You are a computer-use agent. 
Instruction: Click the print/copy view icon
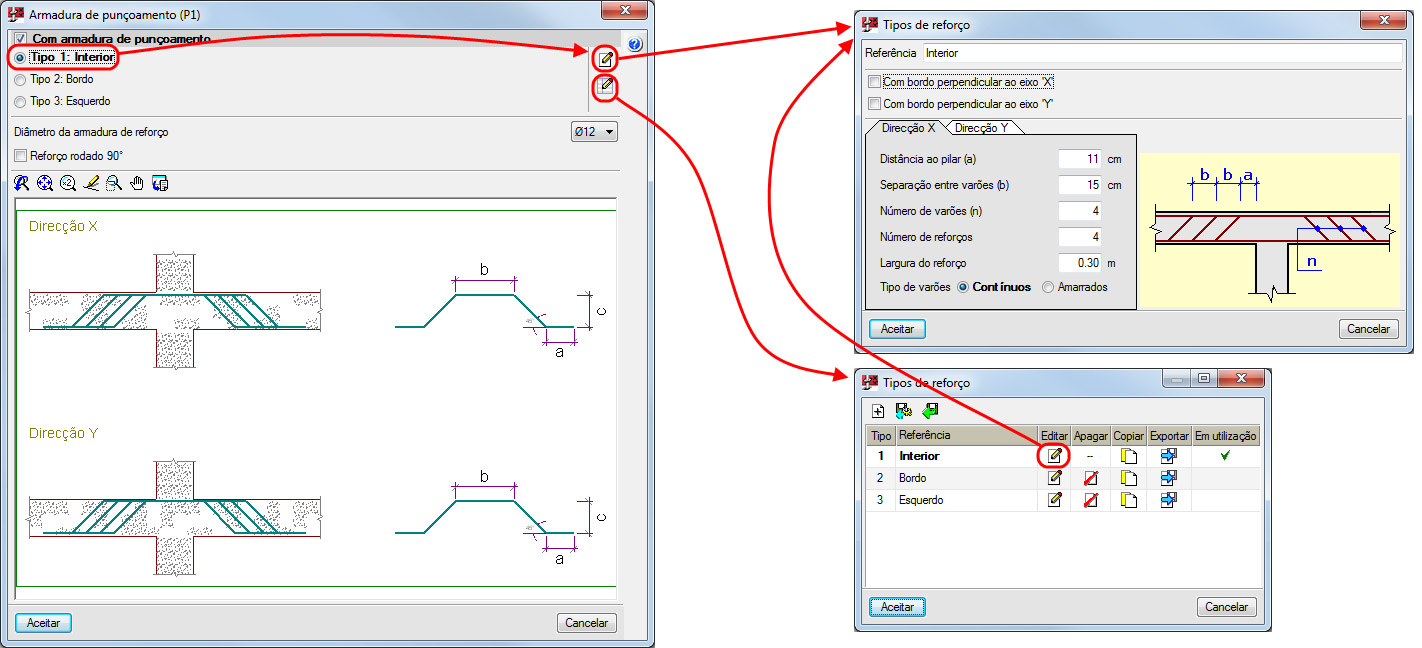click(x=160, y=183)
